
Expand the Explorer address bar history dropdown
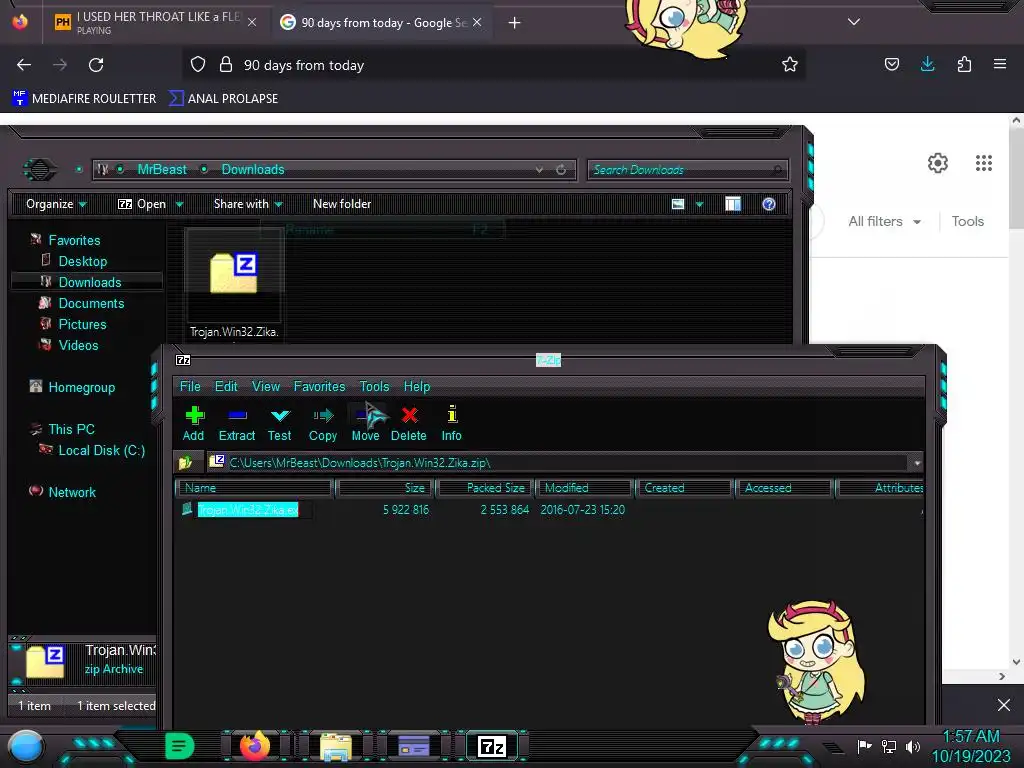[x=539, y=170]
